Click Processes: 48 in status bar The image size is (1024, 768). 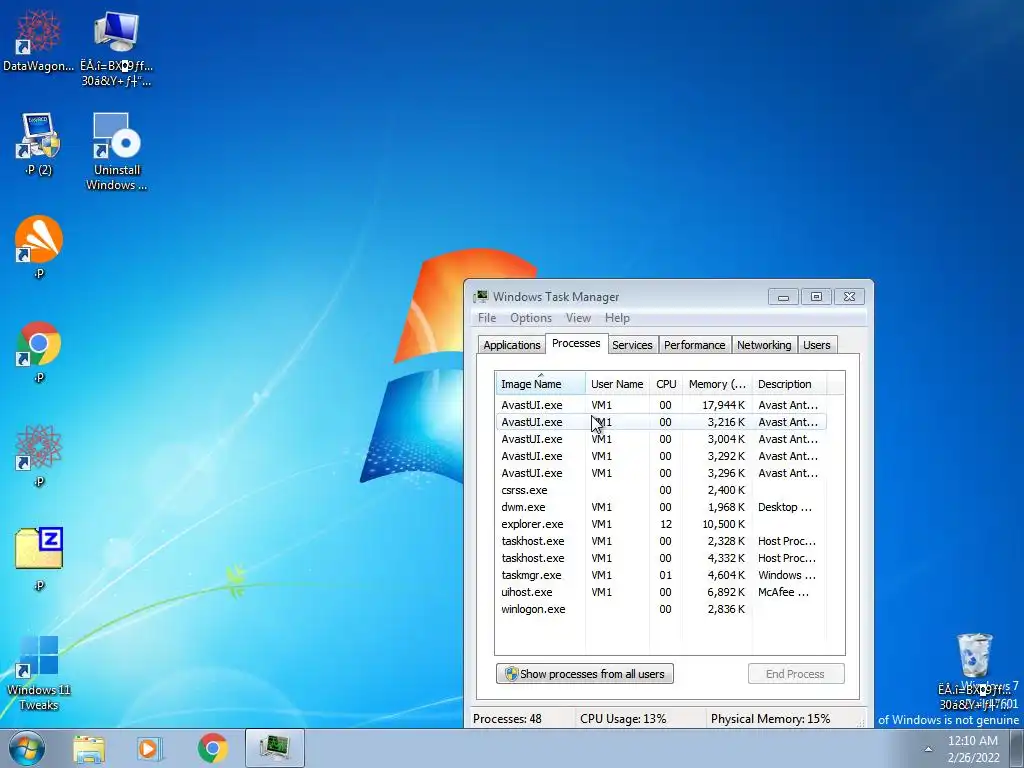507,718
